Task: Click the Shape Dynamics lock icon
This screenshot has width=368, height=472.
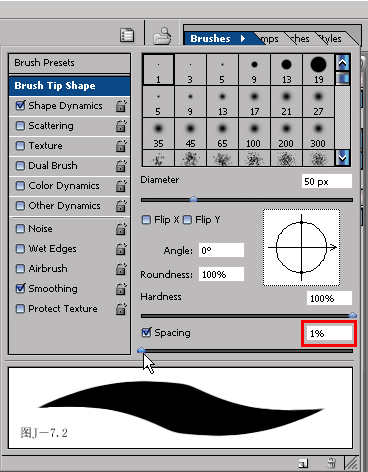Action: pos(121,106)
